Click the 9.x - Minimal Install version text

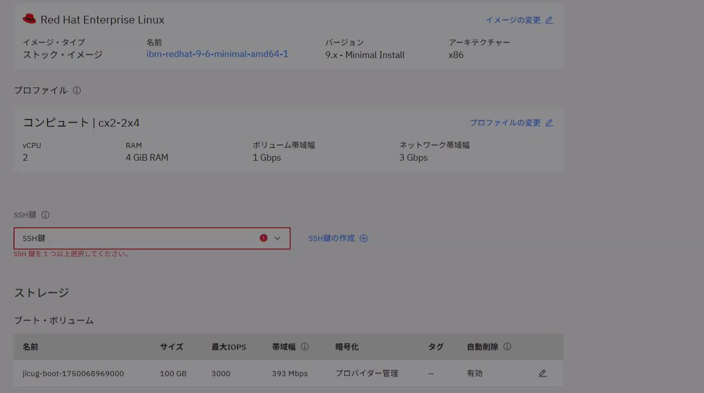pyautogui.click(x=365, y=55)
